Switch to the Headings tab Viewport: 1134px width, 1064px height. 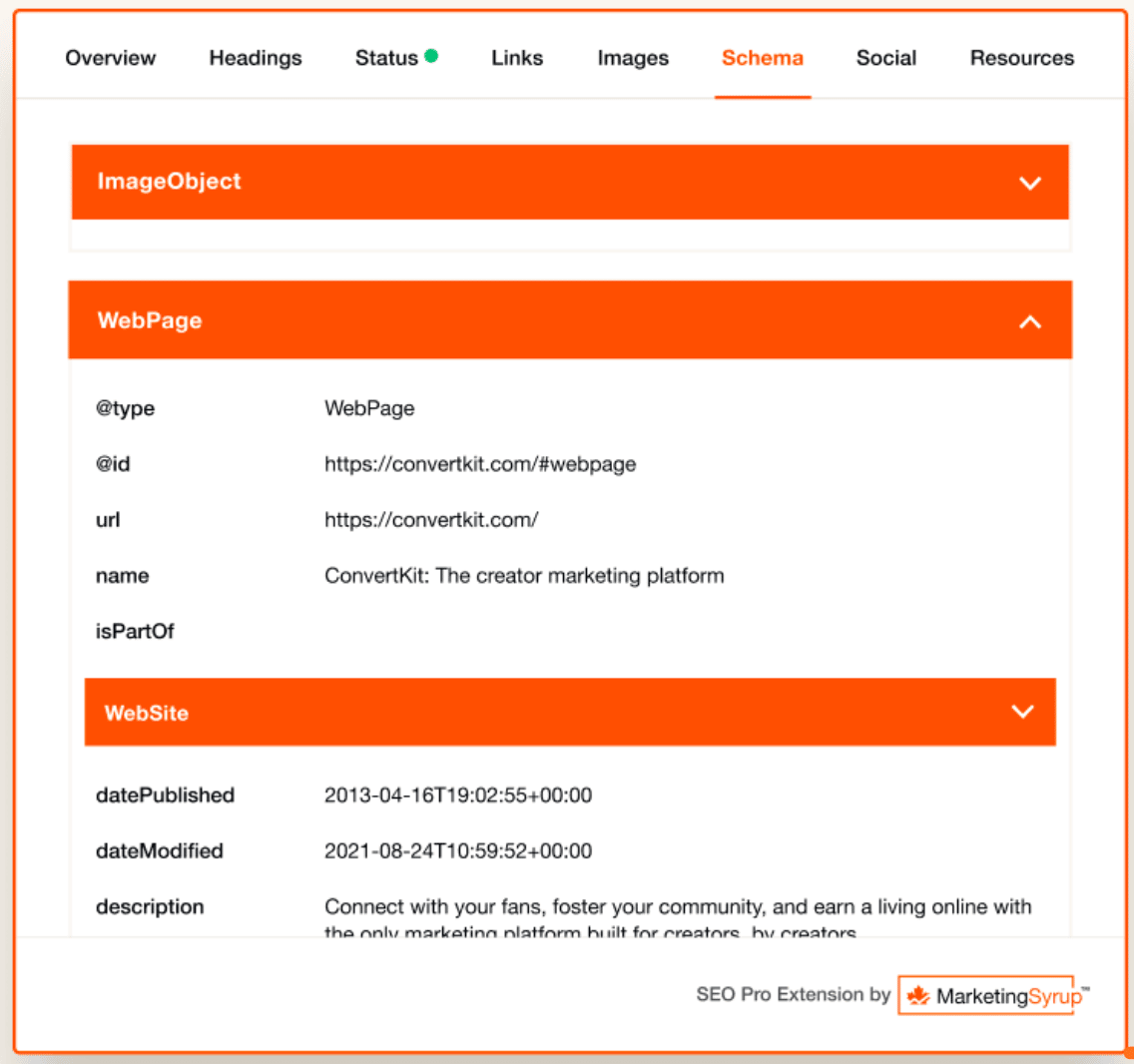click(x=256, y=58)
